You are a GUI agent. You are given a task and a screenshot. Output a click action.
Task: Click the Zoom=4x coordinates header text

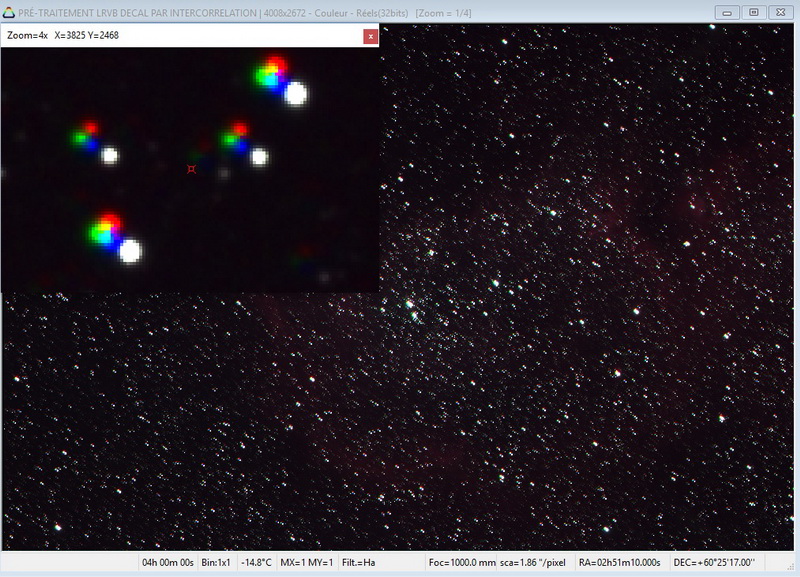(62, 36)
